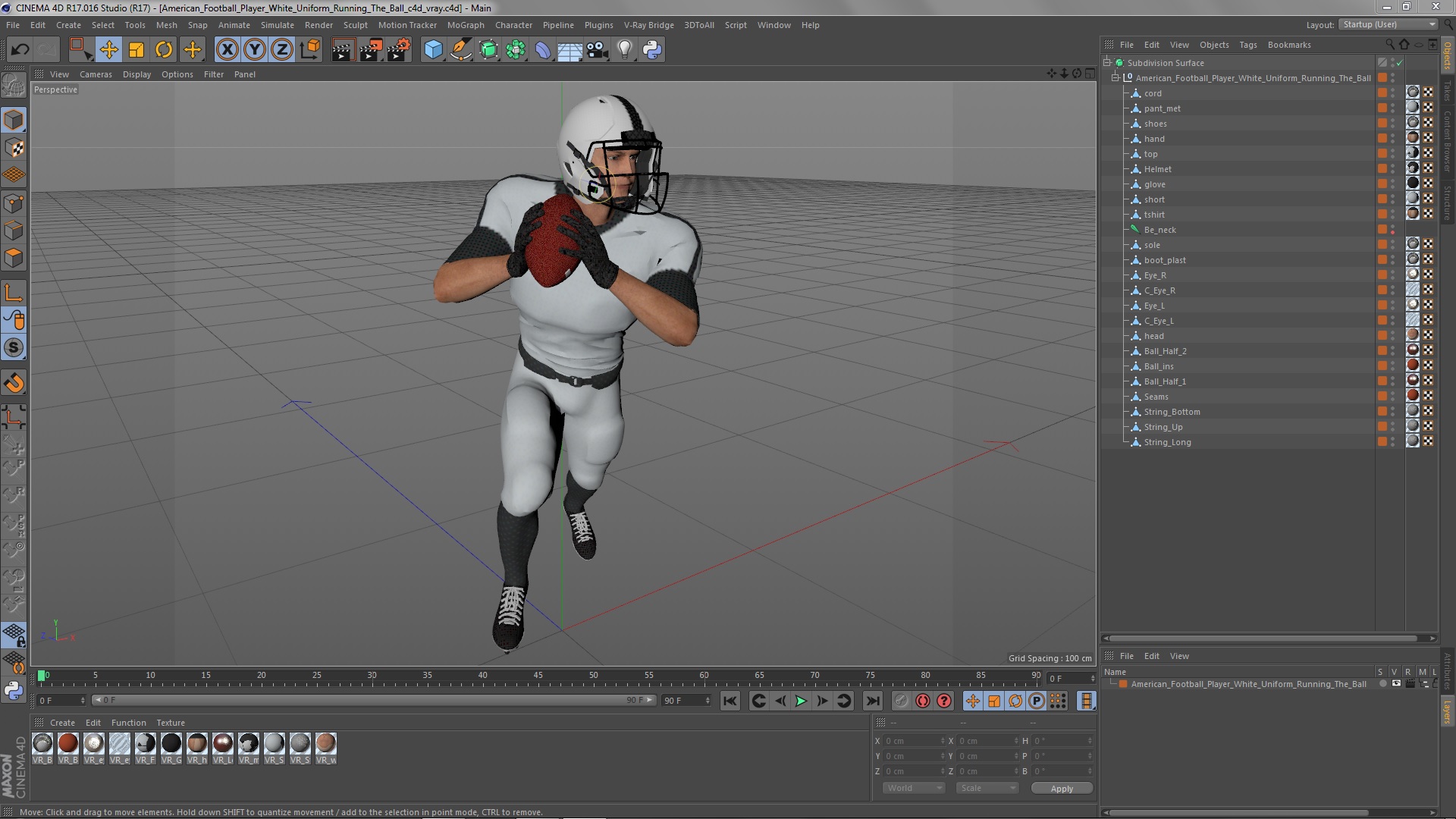The height and width of the screenshot is (819, 1456).
Task: Add a Light object
Action: pyautogui.click(x=625, y=50)
